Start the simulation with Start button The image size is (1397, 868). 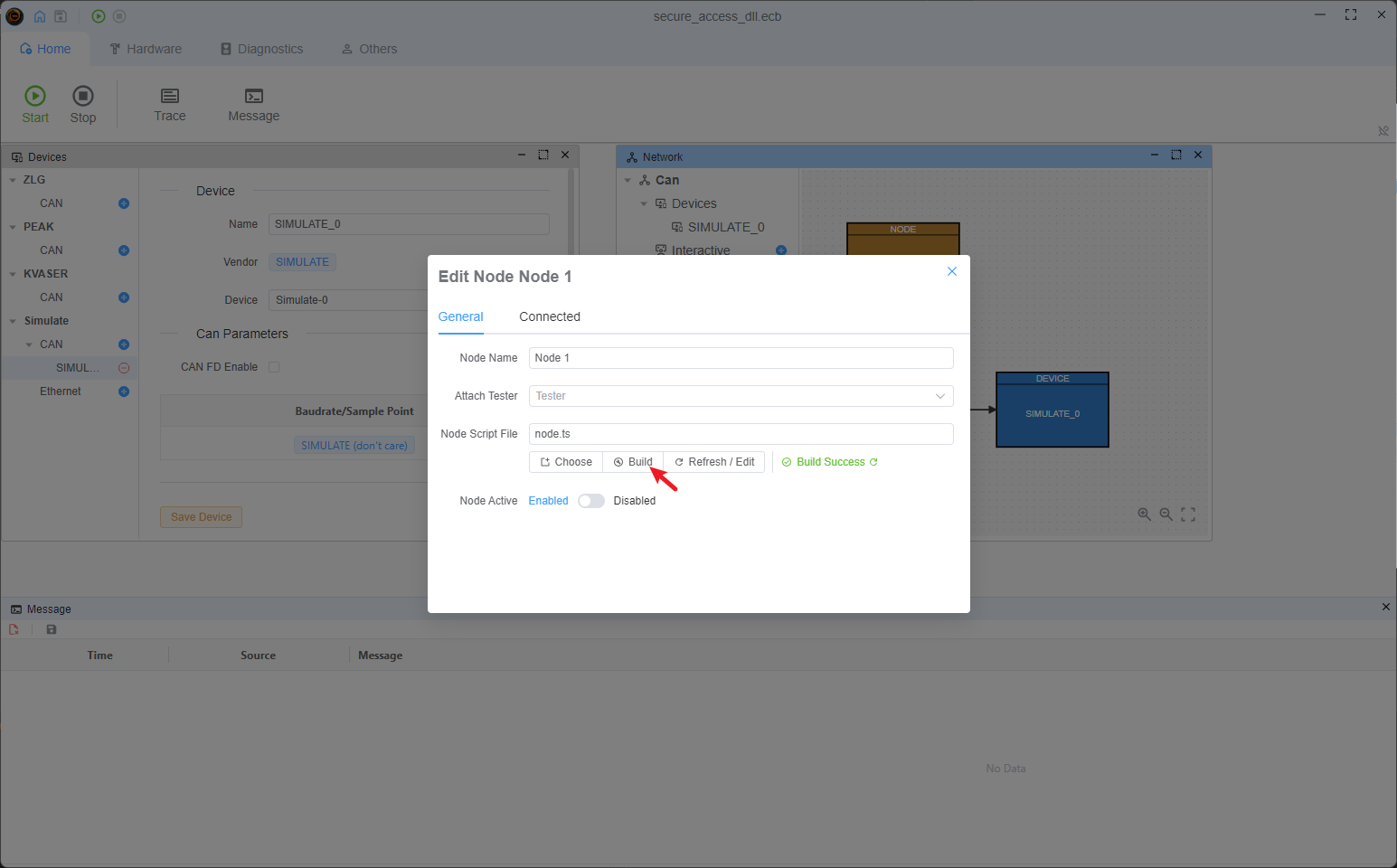(x=35, y=104)
